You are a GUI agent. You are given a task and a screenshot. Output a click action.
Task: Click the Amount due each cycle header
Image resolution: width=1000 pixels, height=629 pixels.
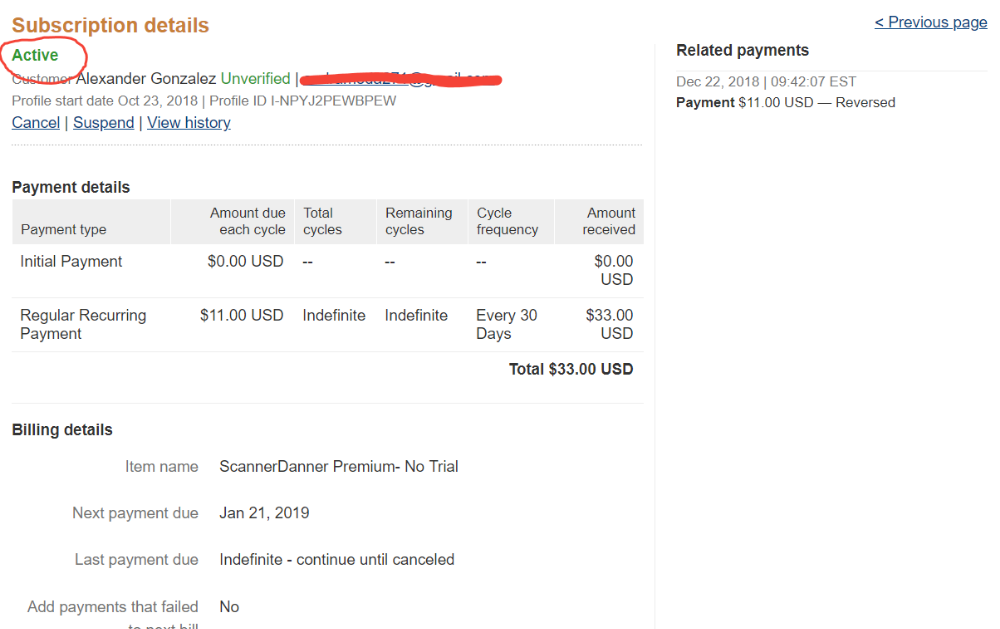click(247, 221)
